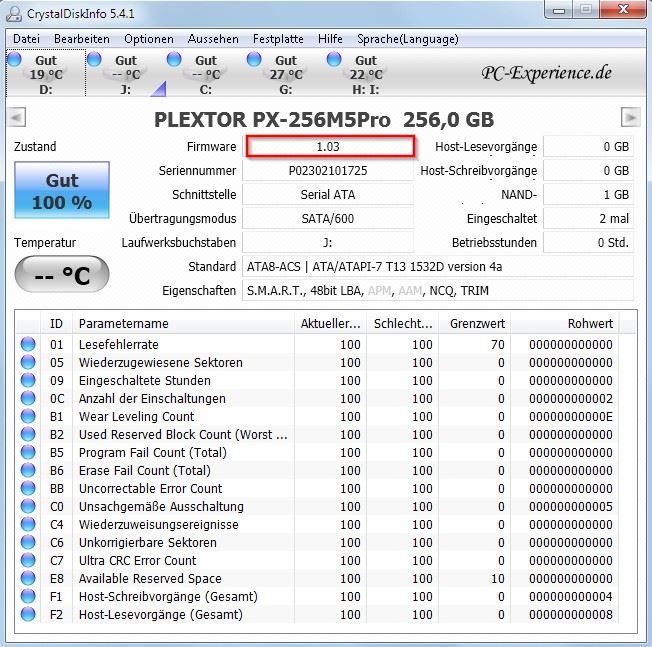Click status orb of Unsachgemäße Ausschaltung row
This screenshot has width=652, height=647.
tap(28, 506)
